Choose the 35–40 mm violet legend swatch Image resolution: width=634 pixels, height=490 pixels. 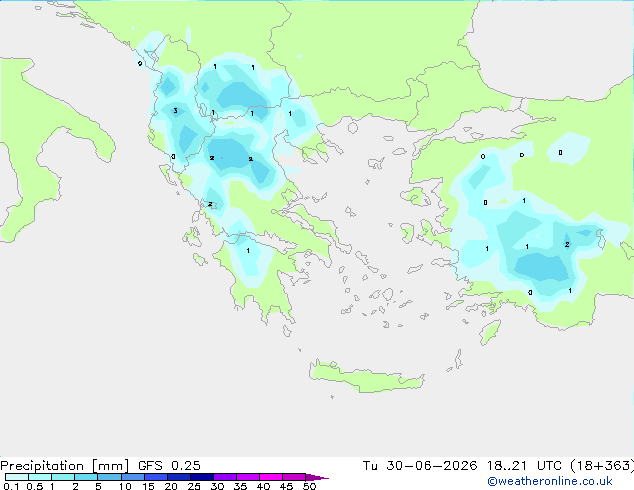[x=248, y=477]
